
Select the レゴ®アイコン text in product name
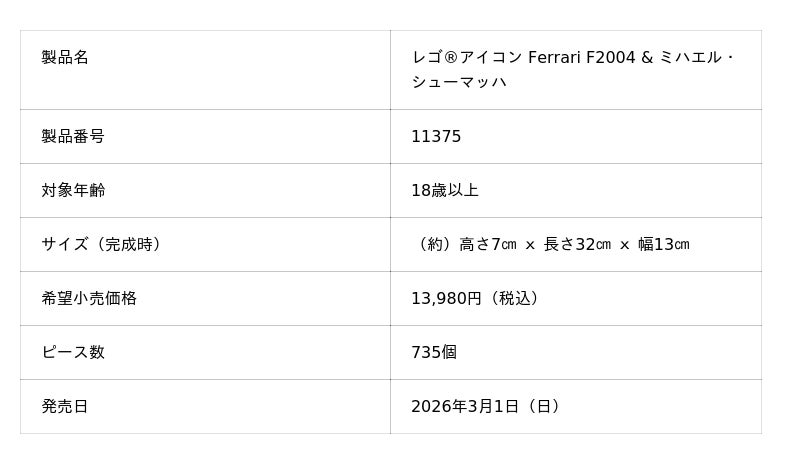(466, 57)
